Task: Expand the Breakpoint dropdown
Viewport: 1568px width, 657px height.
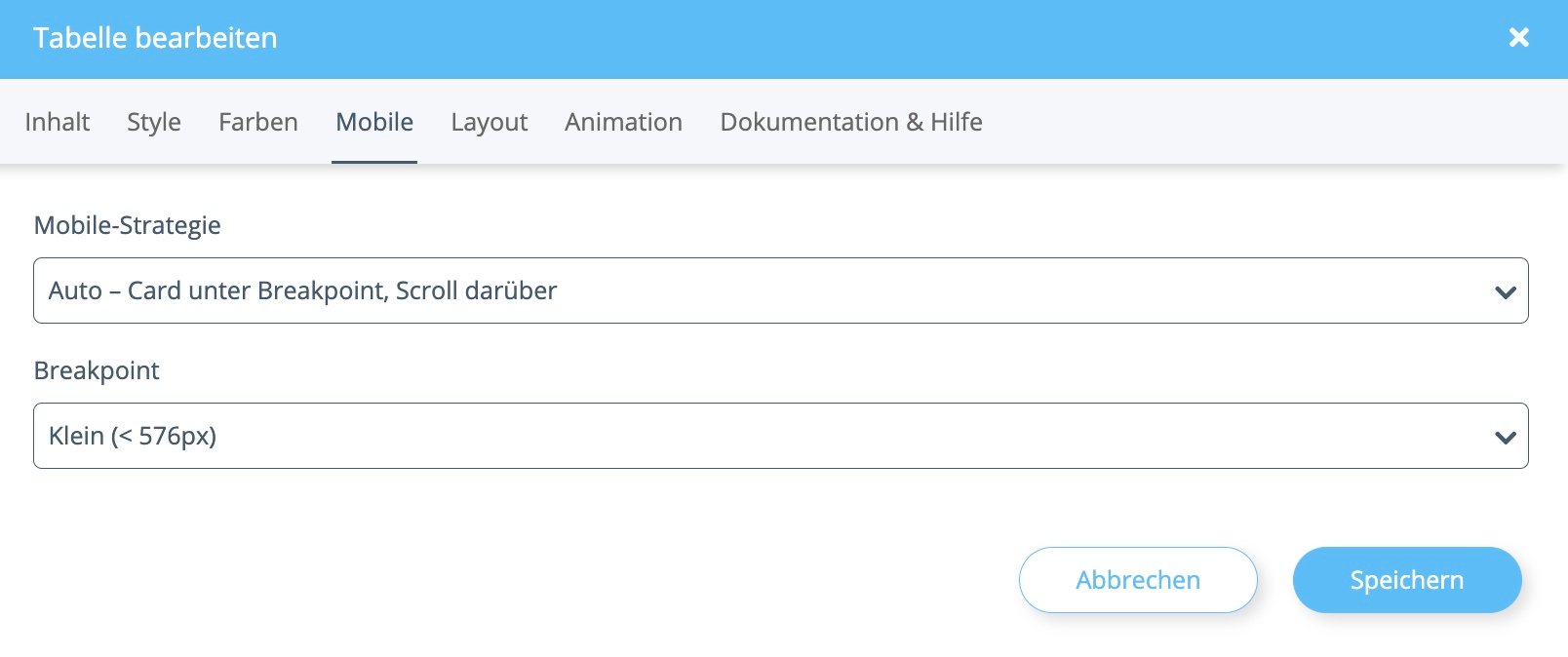Action: point(781,436)
